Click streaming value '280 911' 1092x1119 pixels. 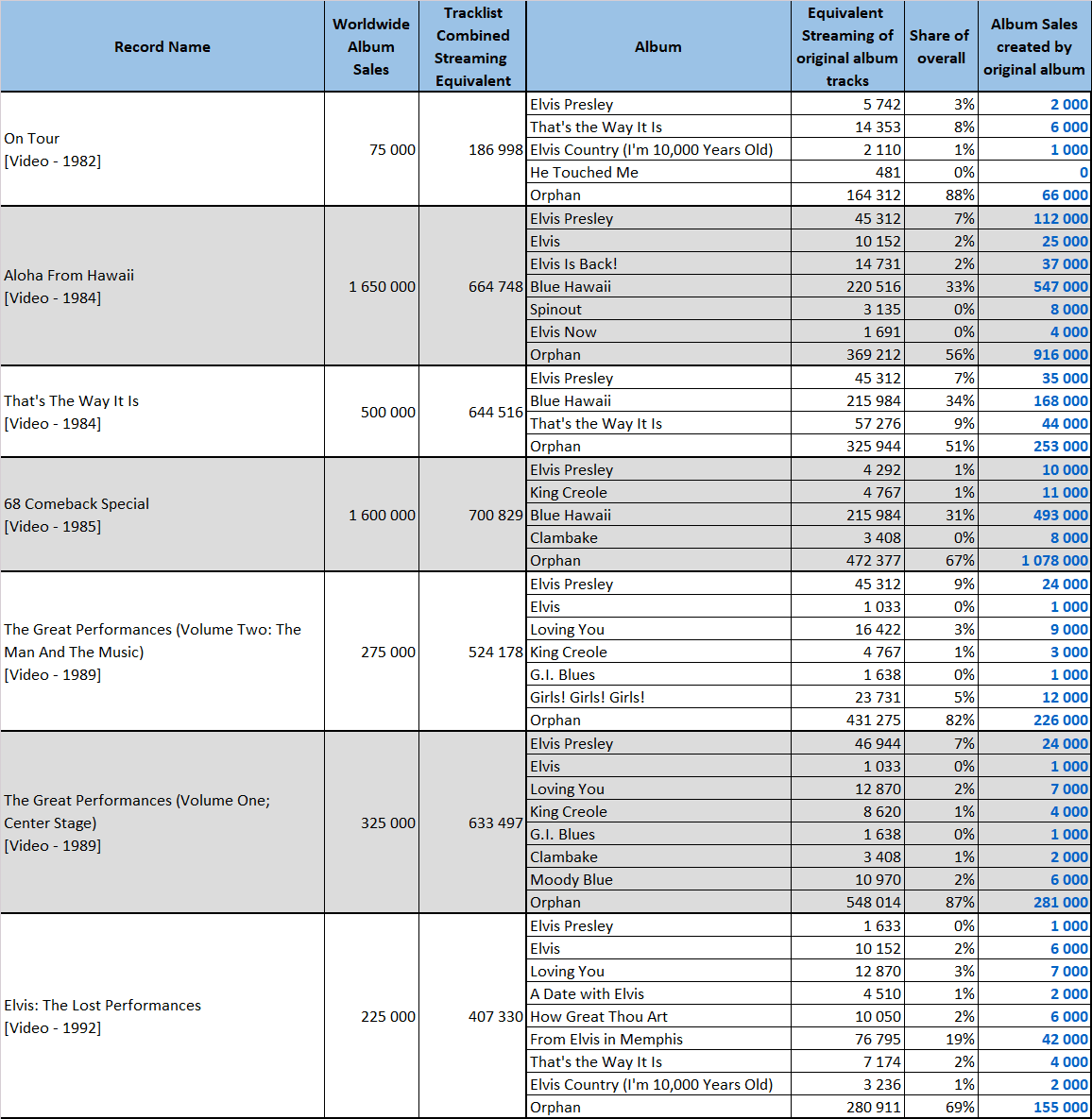coord(874,1107)
